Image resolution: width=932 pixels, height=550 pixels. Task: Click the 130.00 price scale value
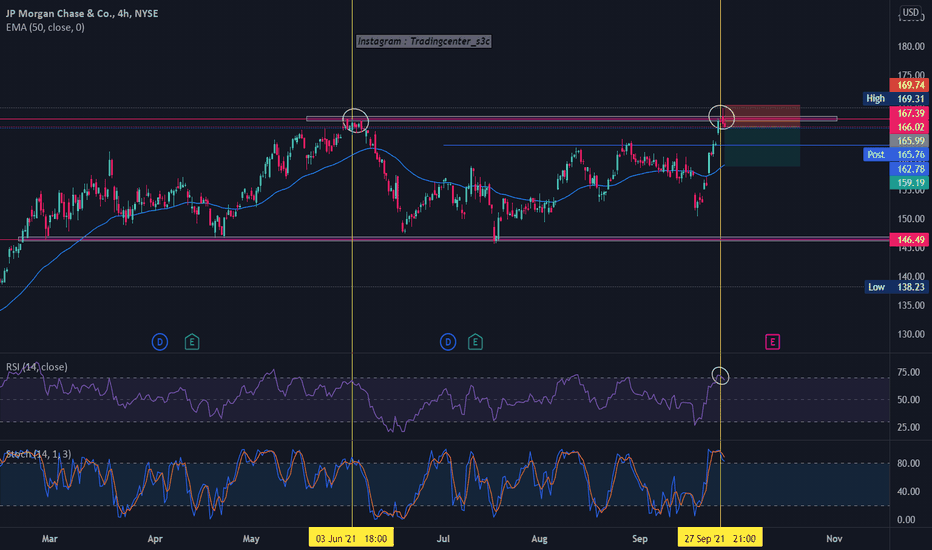[x=911, y=334]
